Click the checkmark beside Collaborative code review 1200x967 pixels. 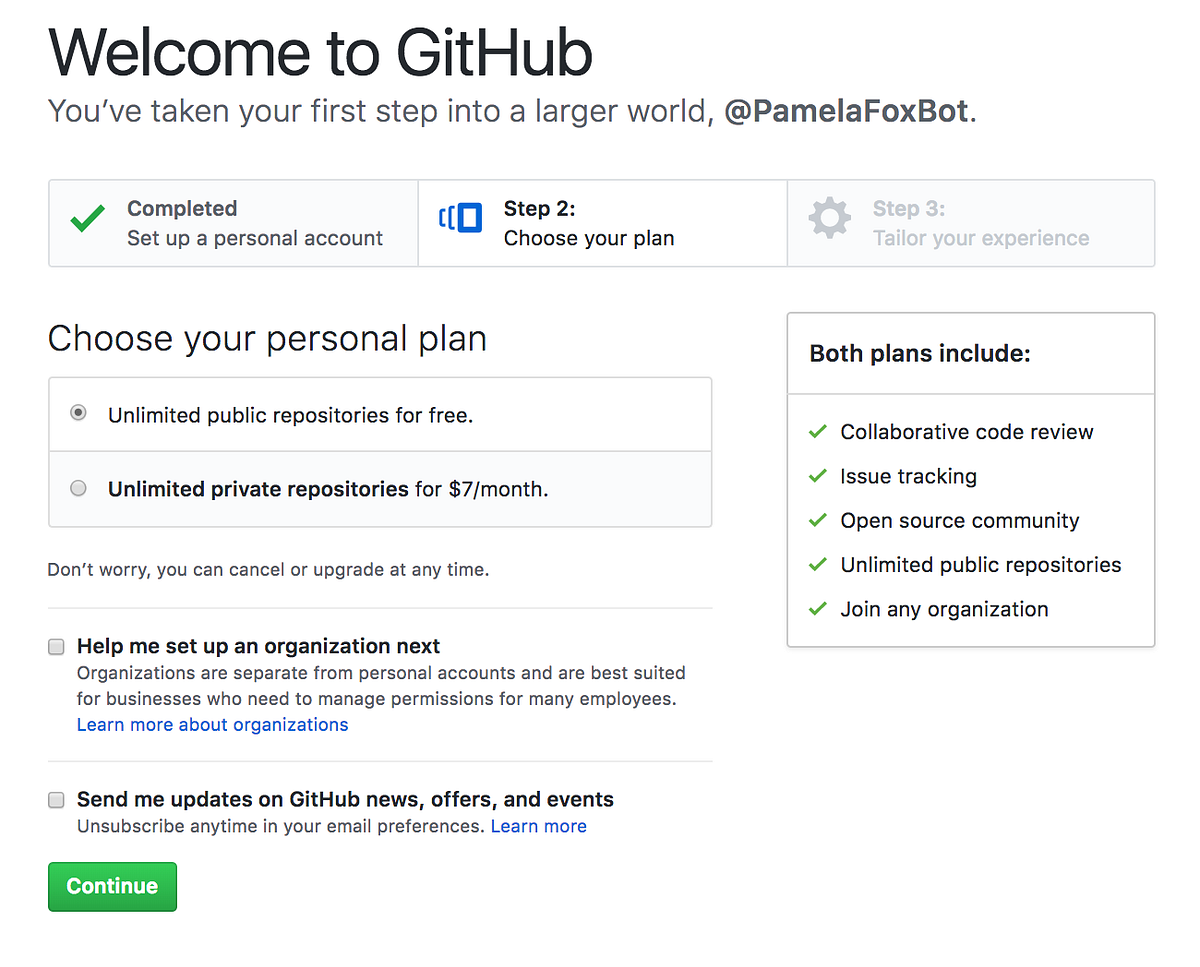pyautogui.click(x=817, y=431)
